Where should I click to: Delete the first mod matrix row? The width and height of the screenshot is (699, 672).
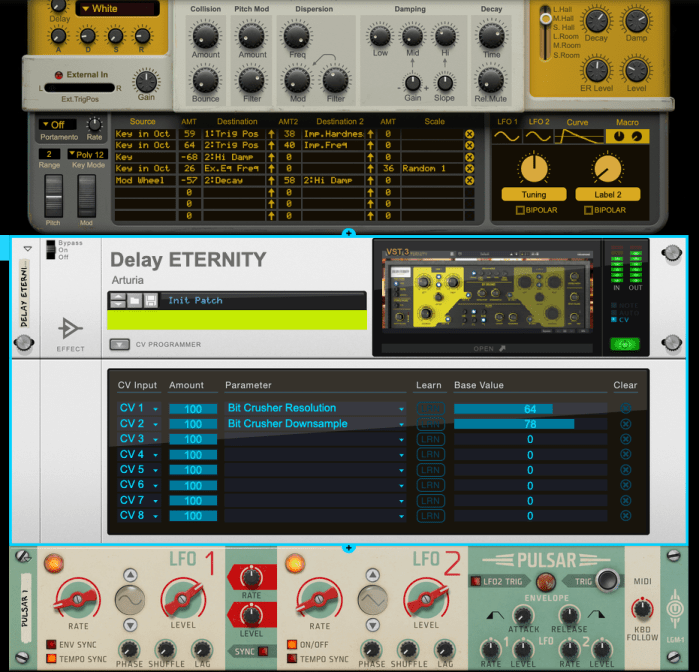(x=469, y=134)
